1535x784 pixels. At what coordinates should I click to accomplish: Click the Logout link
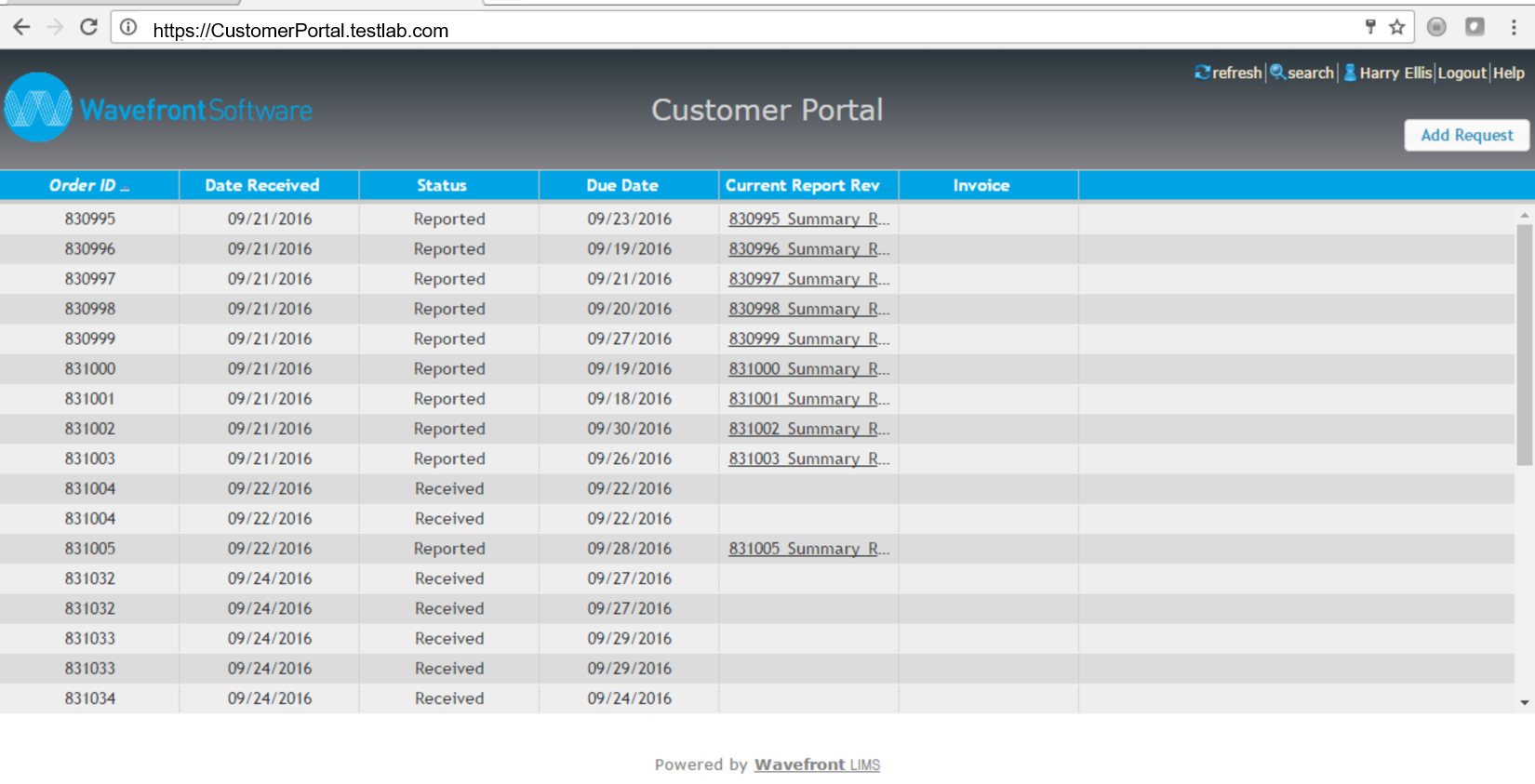(1462, 73)
